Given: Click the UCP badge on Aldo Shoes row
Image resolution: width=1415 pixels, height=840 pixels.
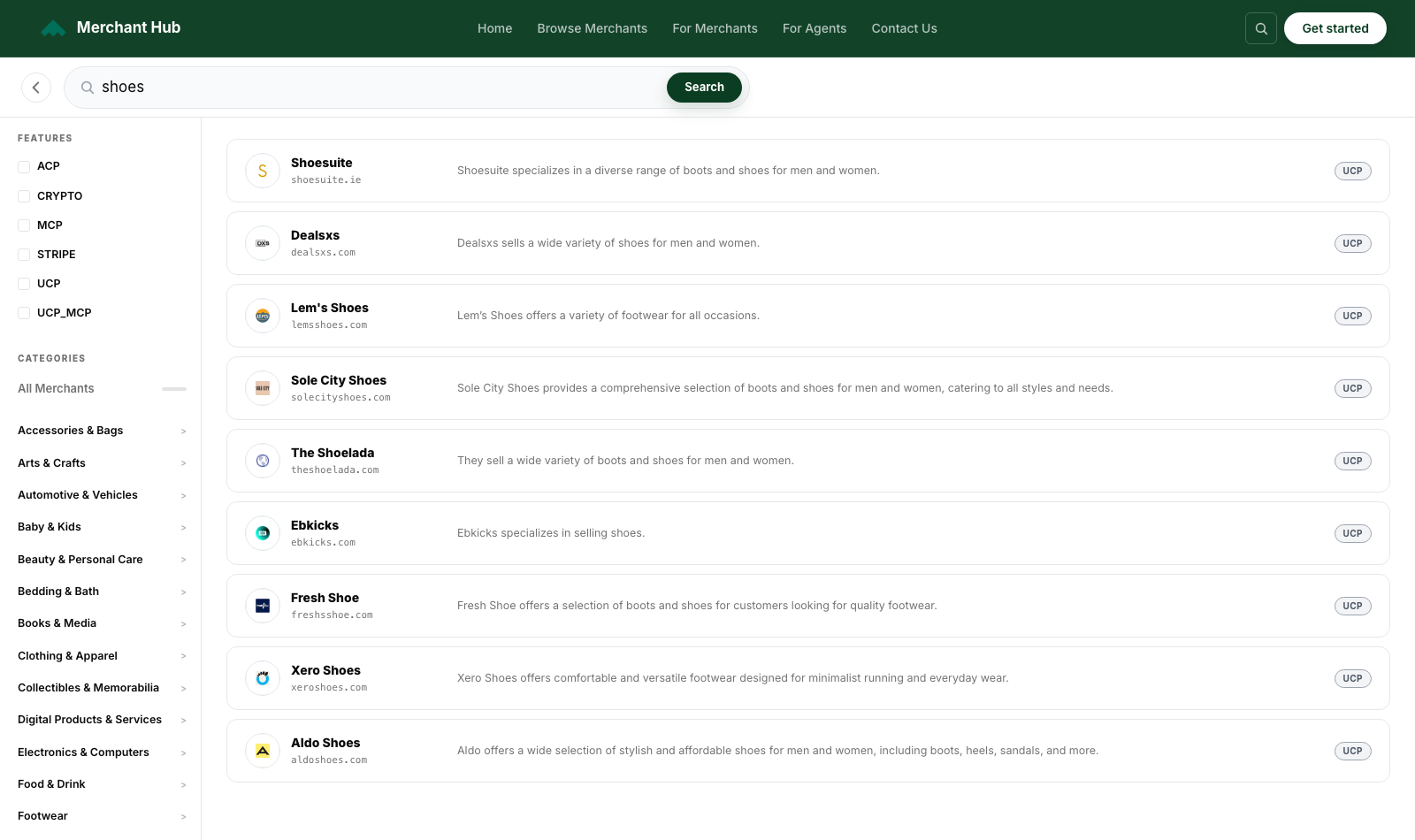Looking at the screenshot, I should click(x=1352, y=751).
